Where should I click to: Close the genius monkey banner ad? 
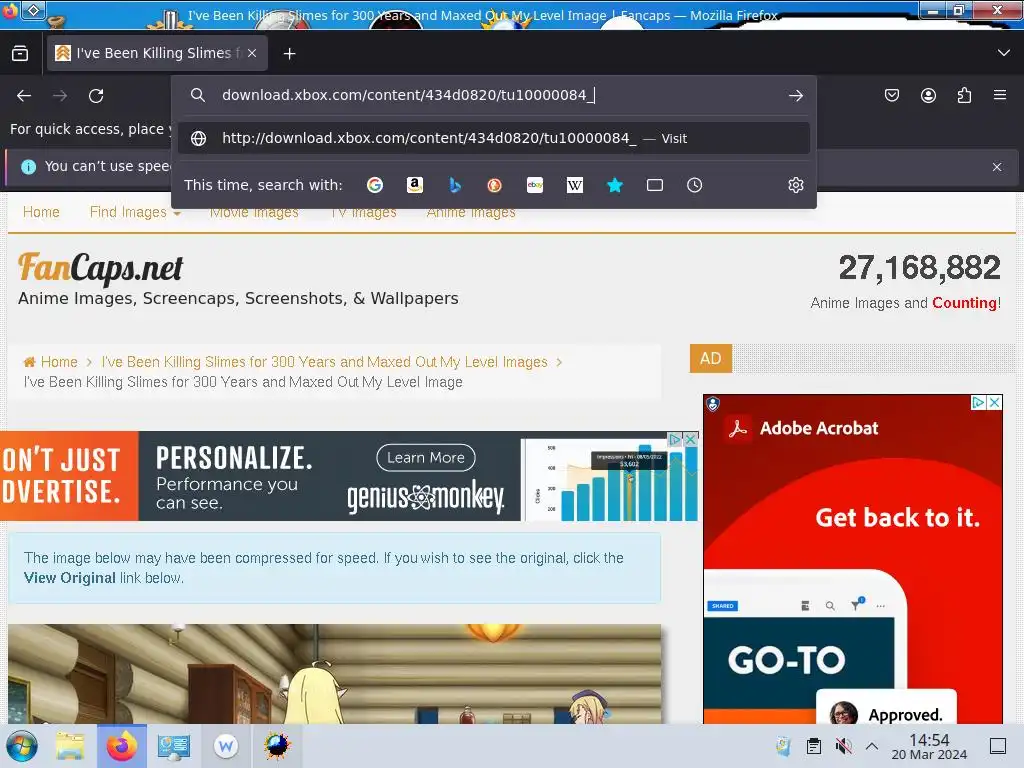click(690, 439)
